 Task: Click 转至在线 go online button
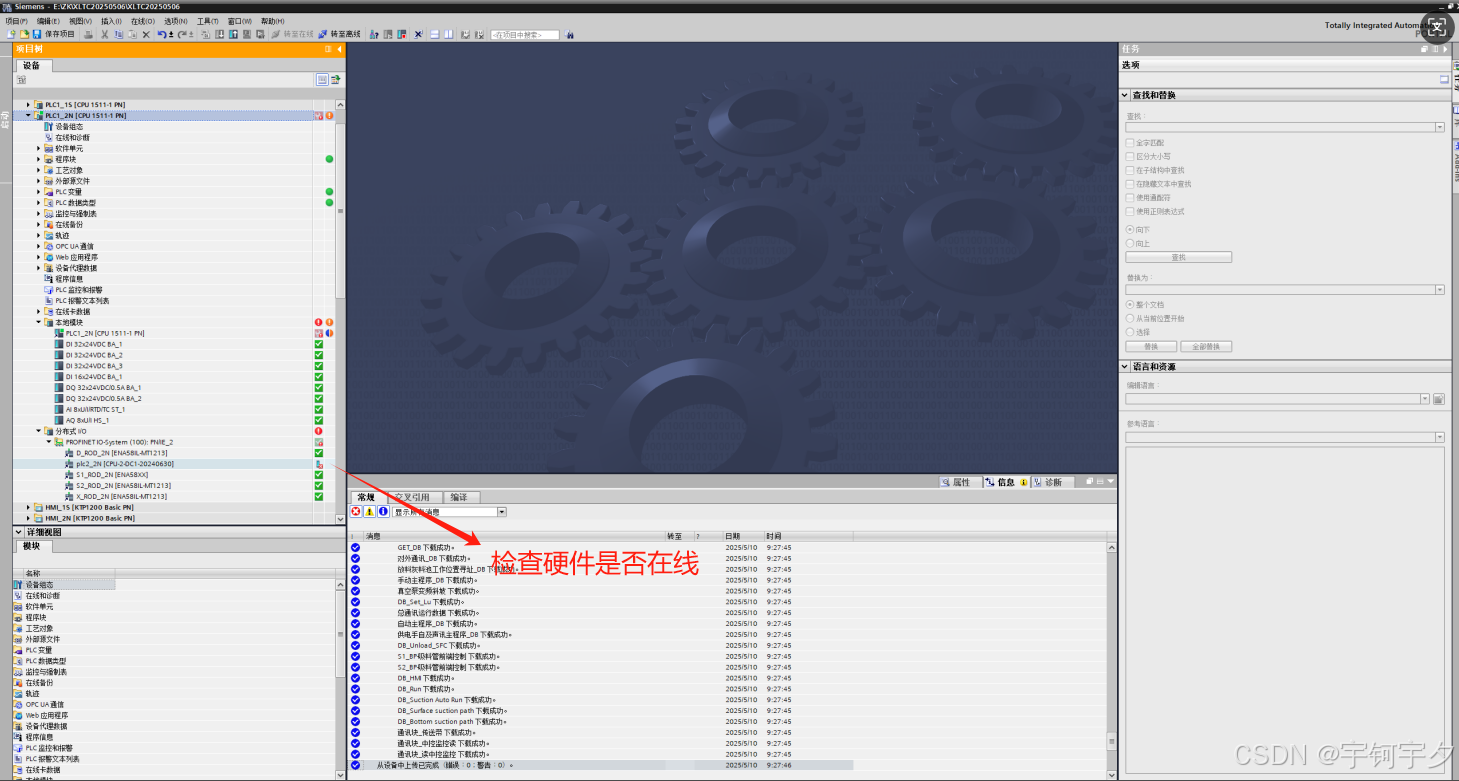click(292, 34)
